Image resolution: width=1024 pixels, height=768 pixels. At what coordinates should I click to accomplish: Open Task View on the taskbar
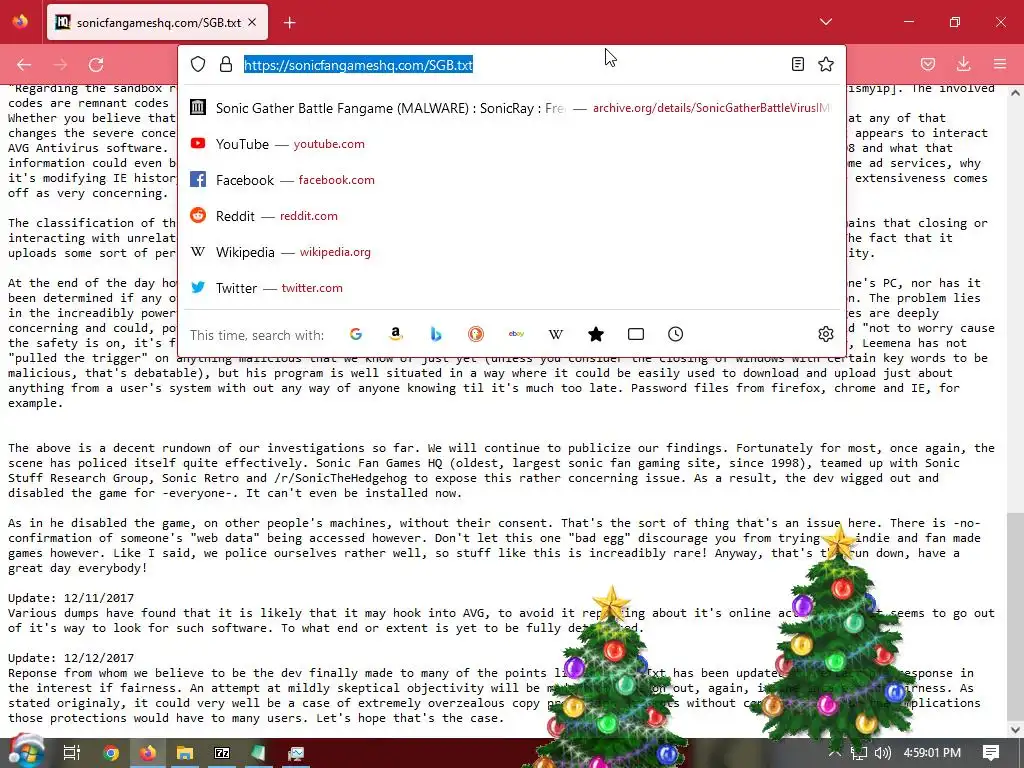click(71, 753)
